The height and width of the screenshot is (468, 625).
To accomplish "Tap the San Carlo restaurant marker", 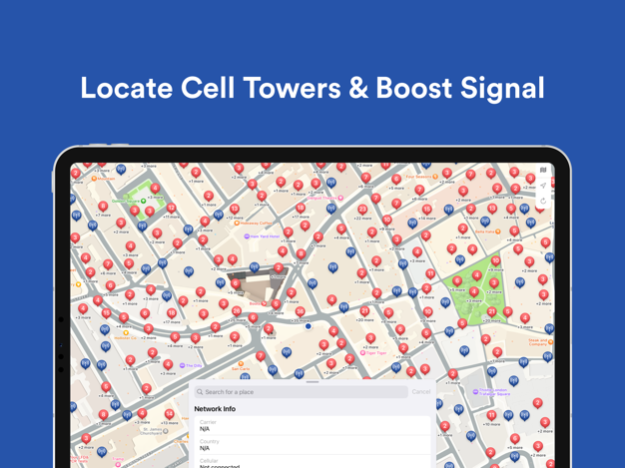I will pos(241,364).
